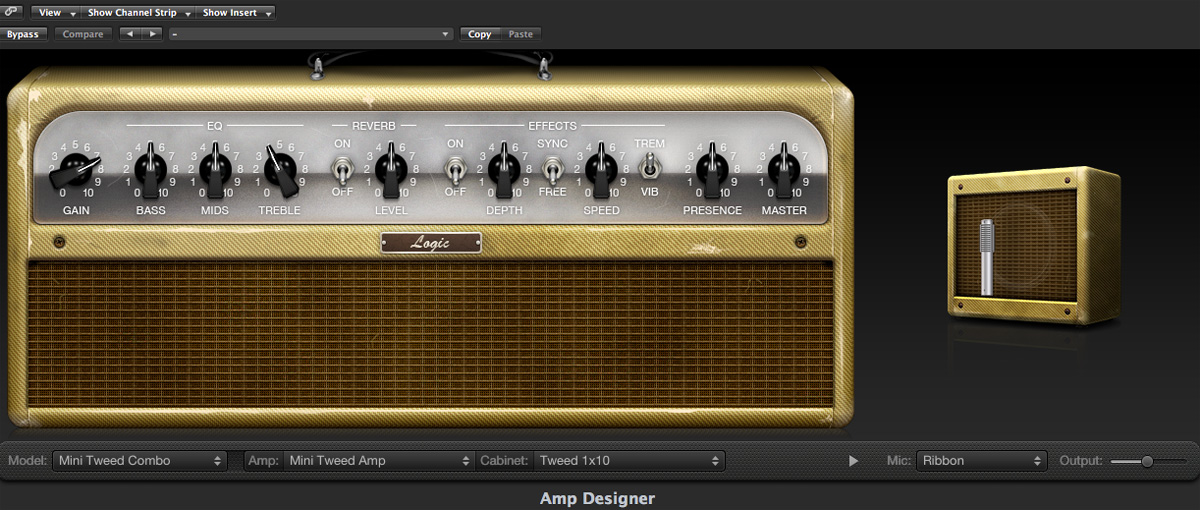1200x510 pixels.
Task: Click the Reverb Level knob
Action: point(391,170)
